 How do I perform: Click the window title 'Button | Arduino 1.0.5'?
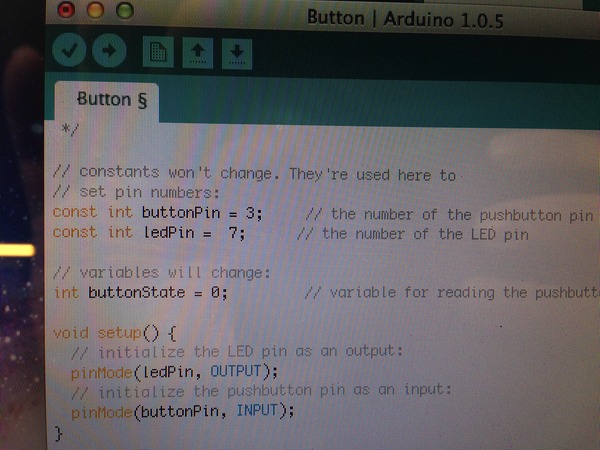[x=405, y=19]
